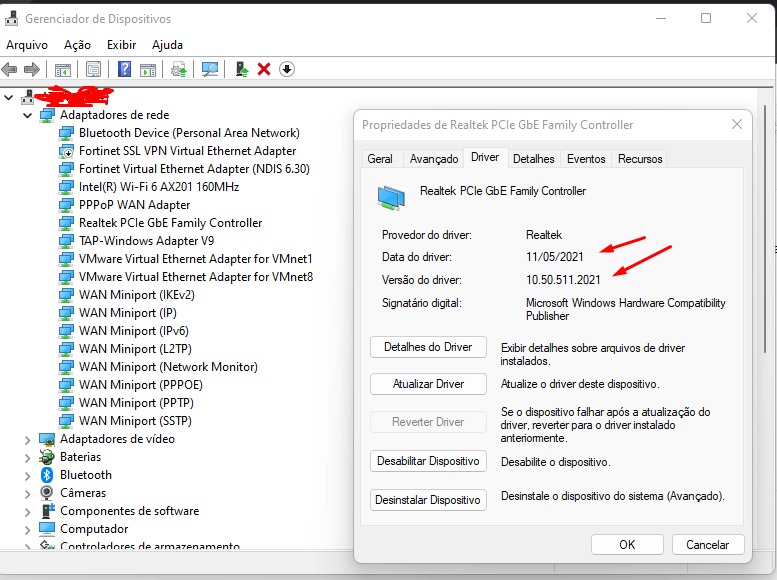Expand the Baterias node
This screenshot has width=777, height=580.
(27, 458)
